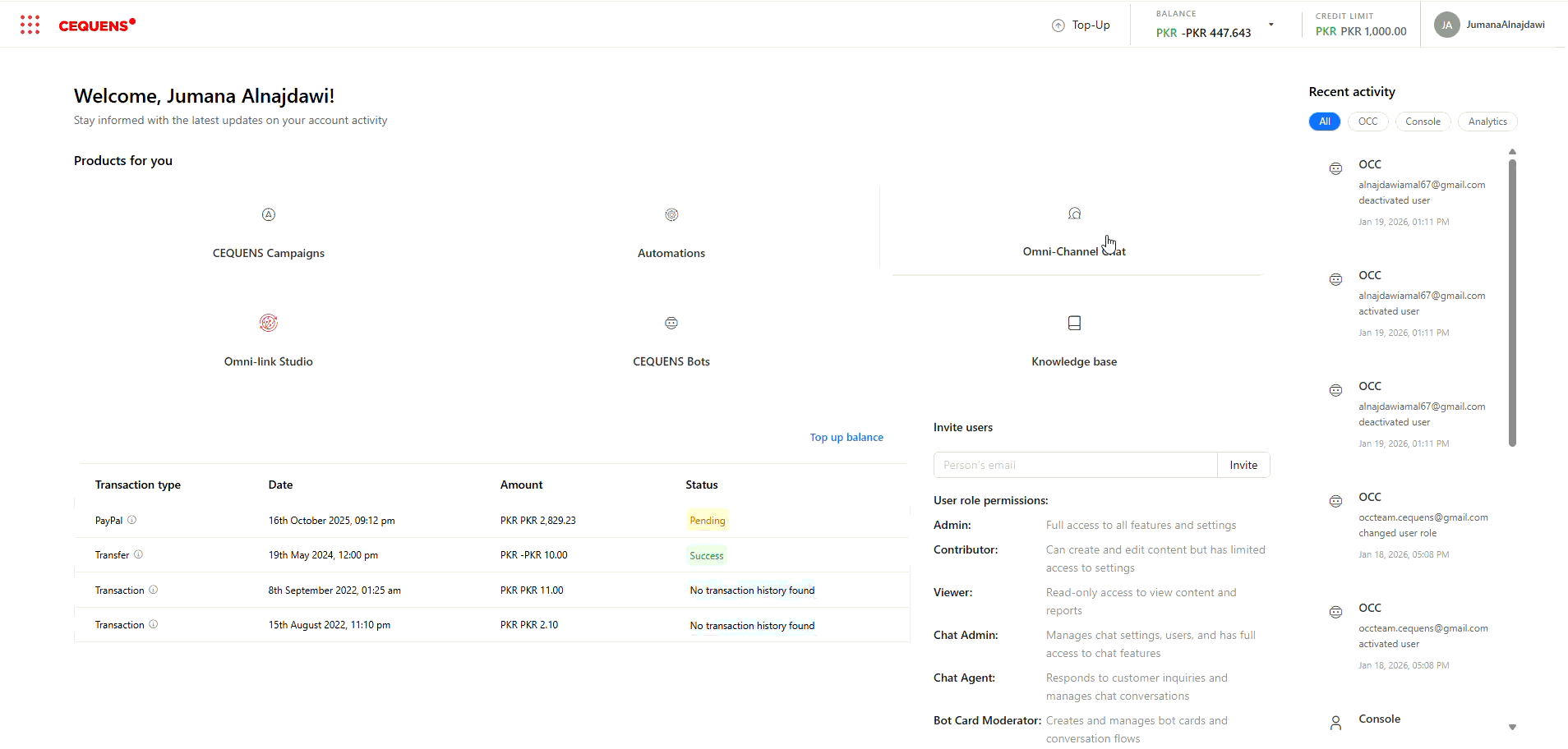Viewport: 1568px width, 749px height.
Task: Click Console person icon in recent activity
Action: coord(1336,723)
